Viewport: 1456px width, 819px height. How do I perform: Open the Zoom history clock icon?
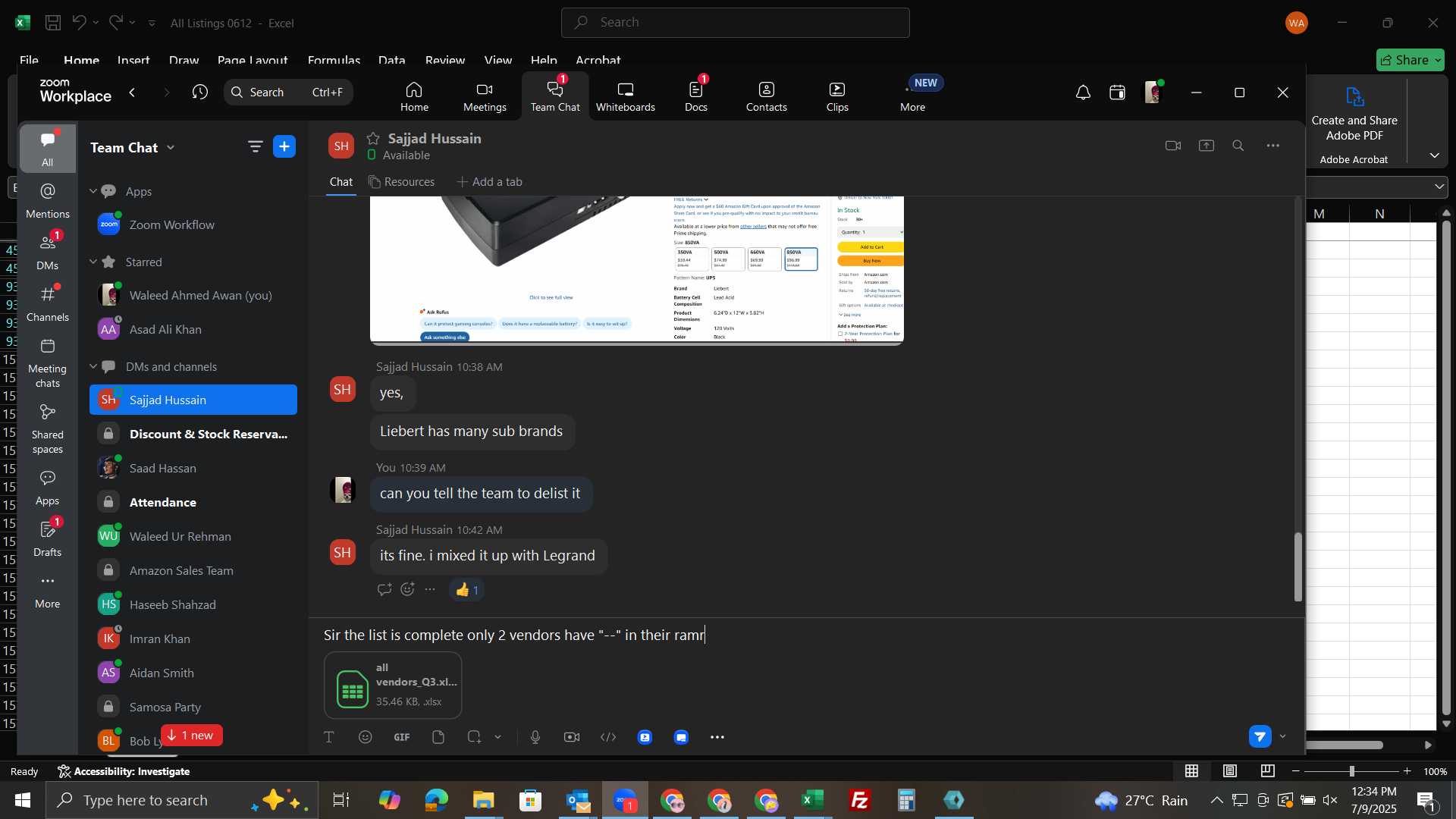point(200,93)
